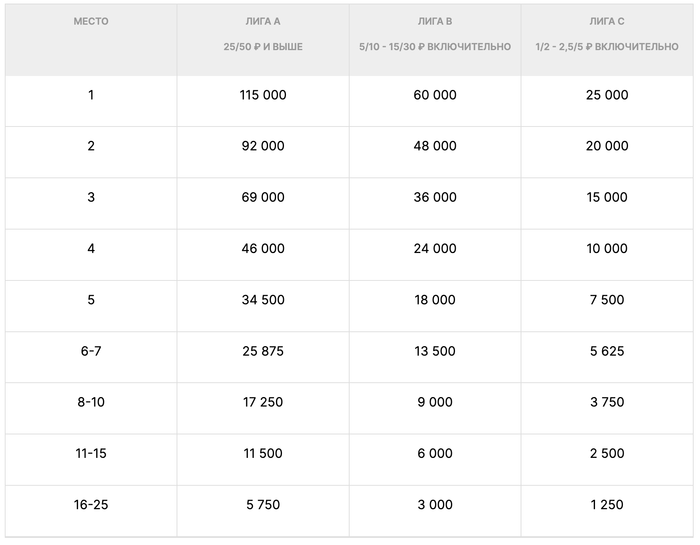Select the 11-15 place row label
The width and height of the screenshot is (700, 545).
91,453
